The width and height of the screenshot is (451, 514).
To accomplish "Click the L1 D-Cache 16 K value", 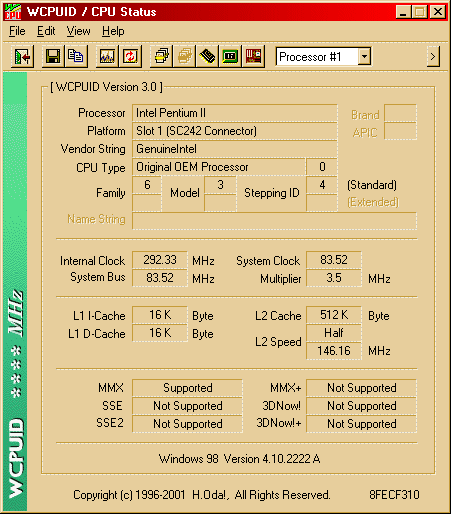I will [160, 333].
